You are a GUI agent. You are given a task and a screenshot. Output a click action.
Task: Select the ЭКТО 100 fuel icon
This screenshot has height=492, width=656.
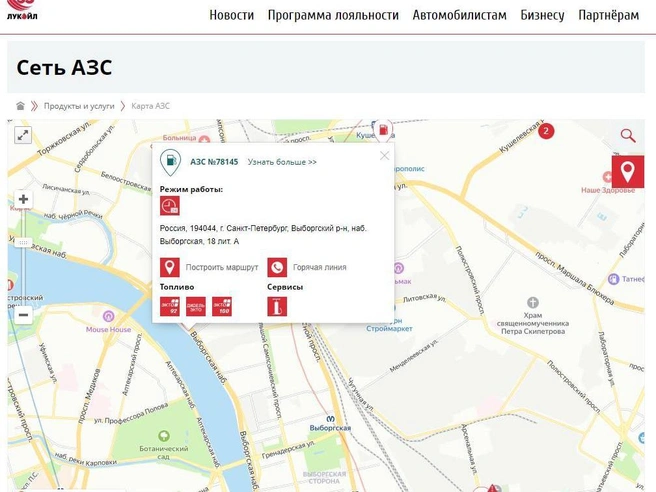coord(222,306)
